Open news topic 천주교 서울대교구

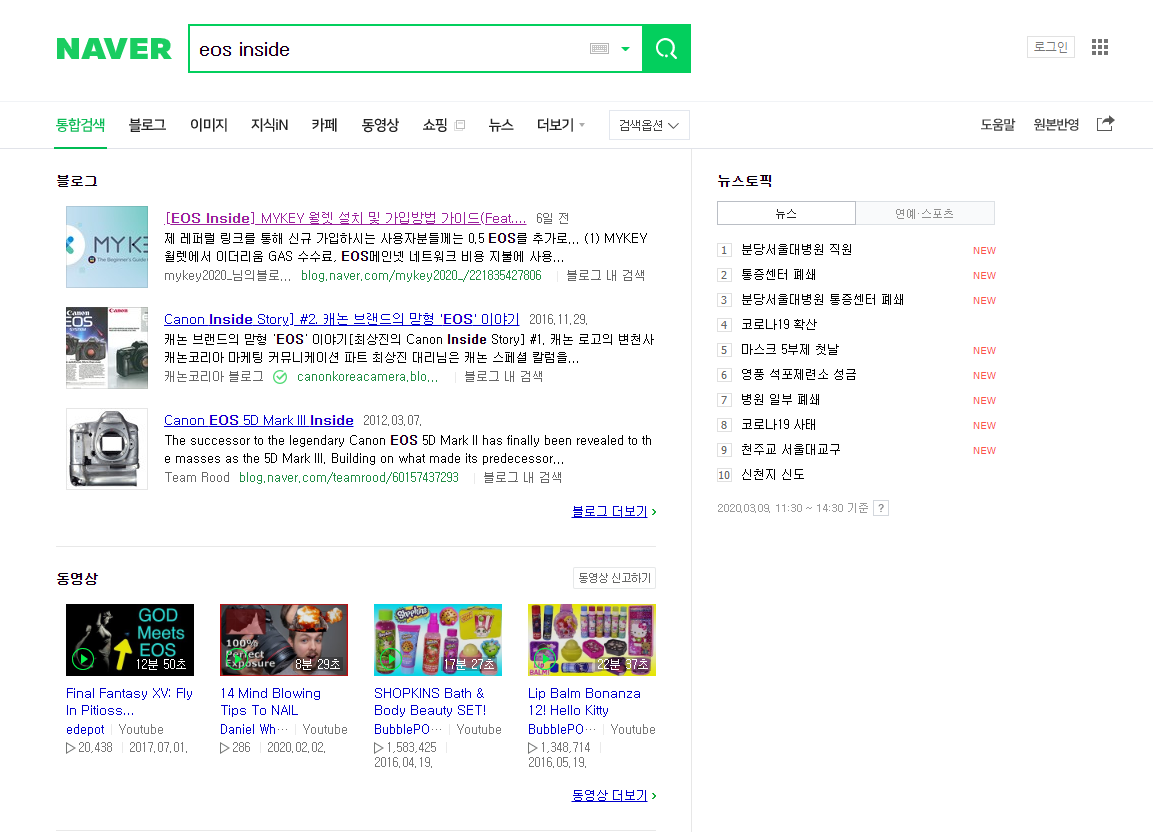point(790,450)
